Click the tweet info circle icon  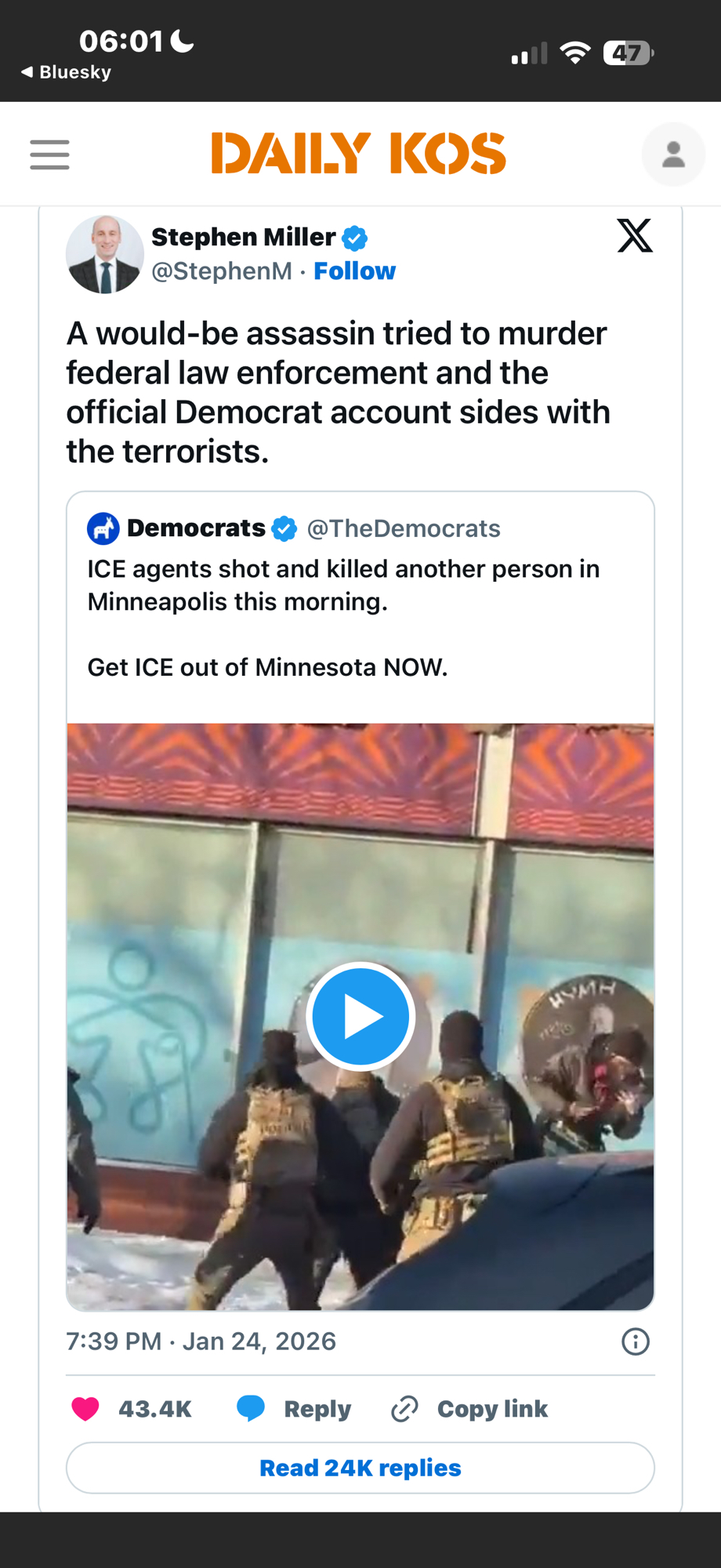coord(635,1341)
